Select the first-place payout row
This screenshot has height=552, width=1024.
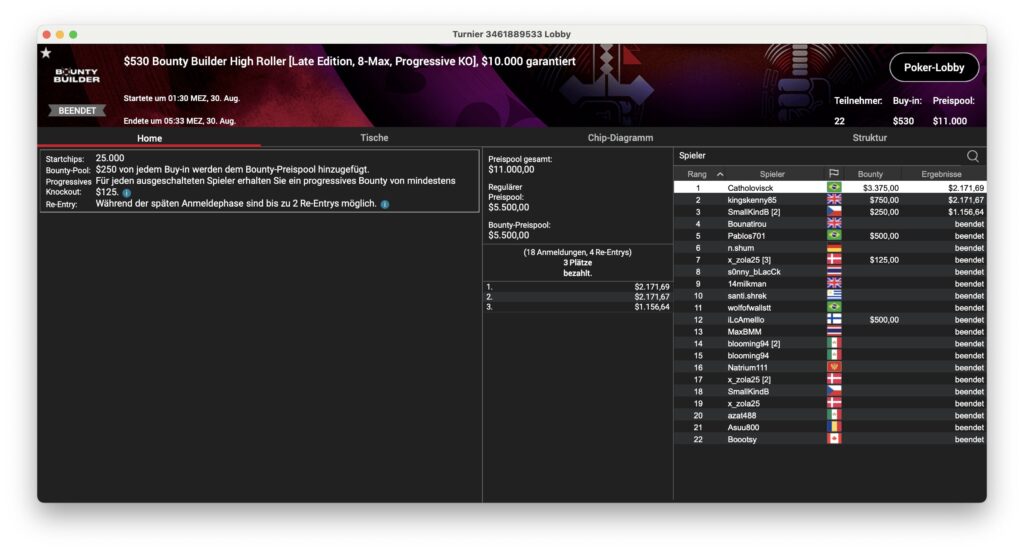[x=577, y=287]
